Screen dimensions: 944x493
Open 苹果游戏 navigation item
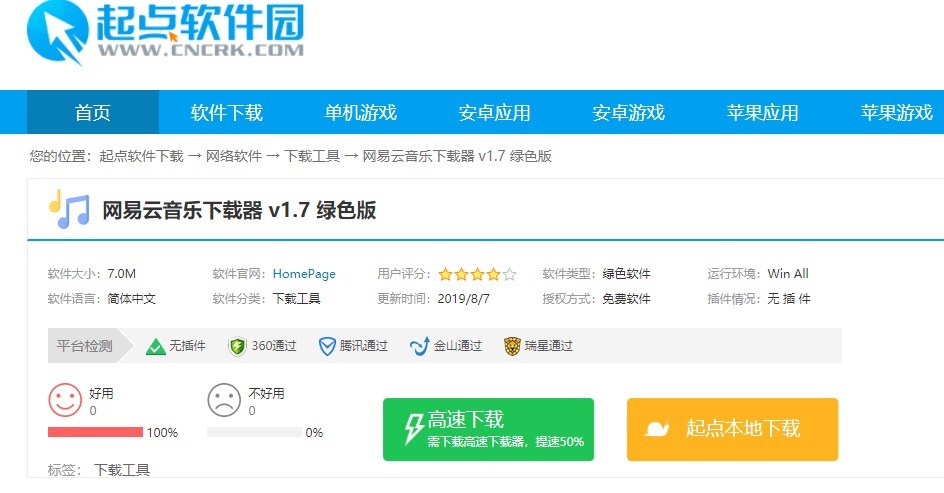click(896, 112)
